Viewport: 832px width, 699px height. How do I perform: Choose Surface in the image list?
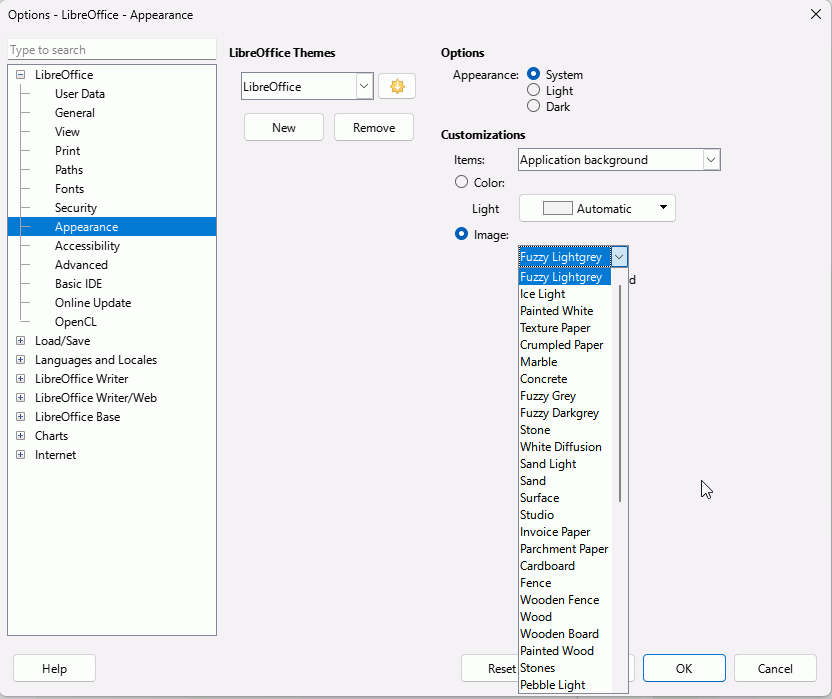pos(565,498)
